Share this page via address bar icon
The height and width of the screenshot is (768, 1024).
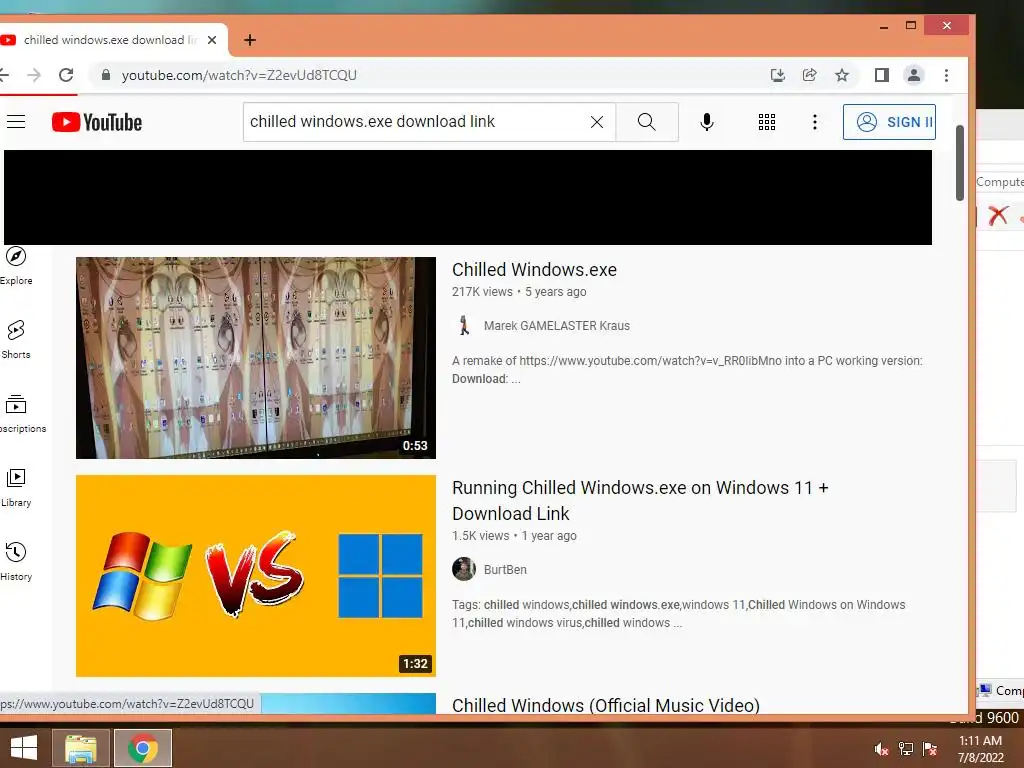click(x=810, y=75)
